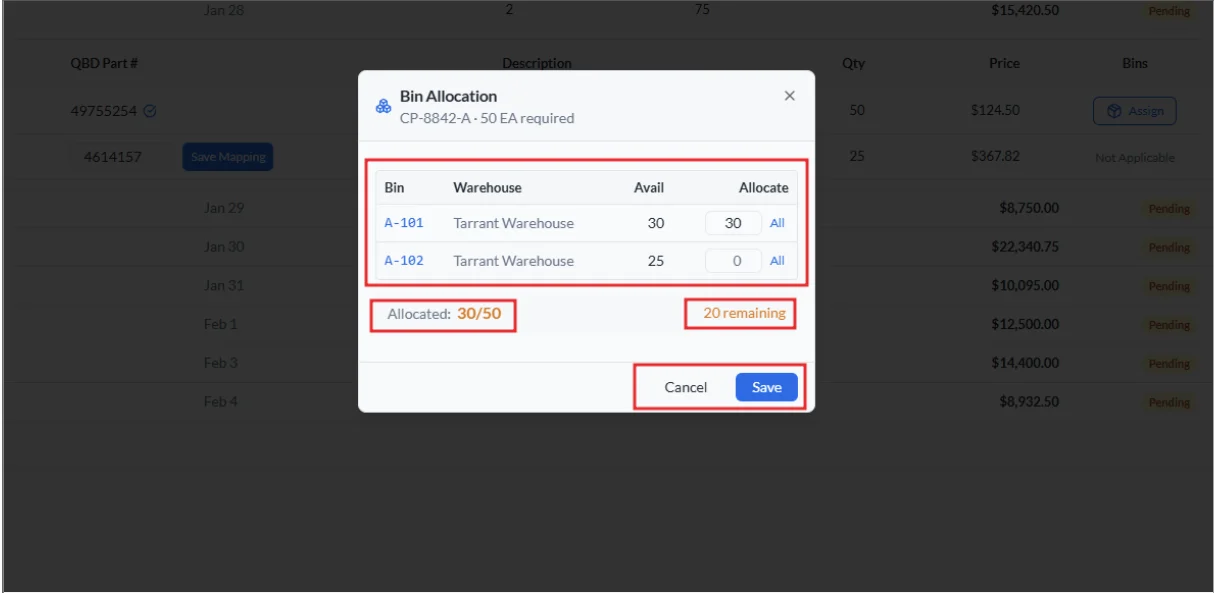Click the Save Mapping button
The height and width of the screenshot is (593, 1214).
[x=227, y=157]
